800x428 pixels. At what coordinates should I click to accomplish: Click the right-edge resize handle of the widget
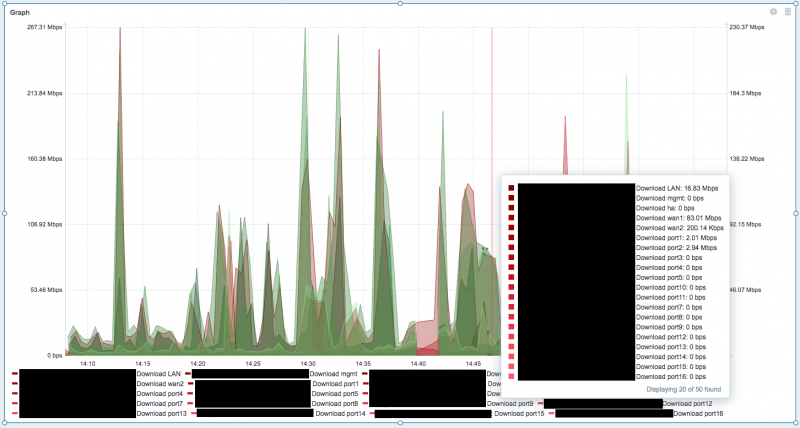click(795, 213)
